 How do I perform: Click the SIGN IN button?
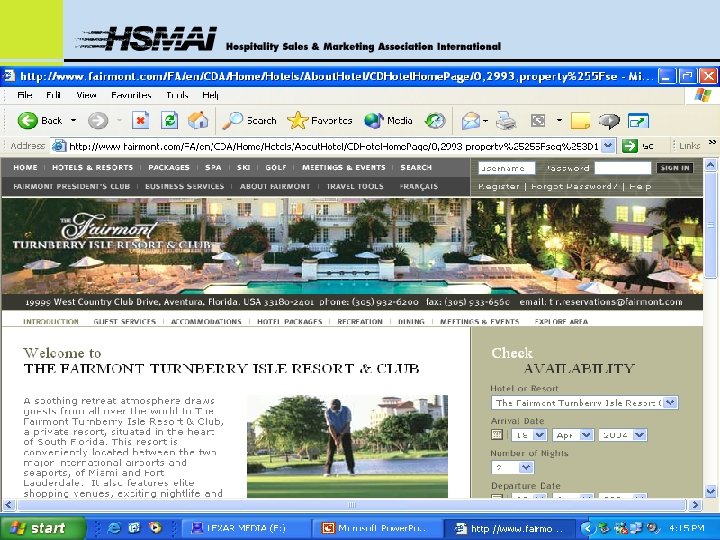(675, 168)
